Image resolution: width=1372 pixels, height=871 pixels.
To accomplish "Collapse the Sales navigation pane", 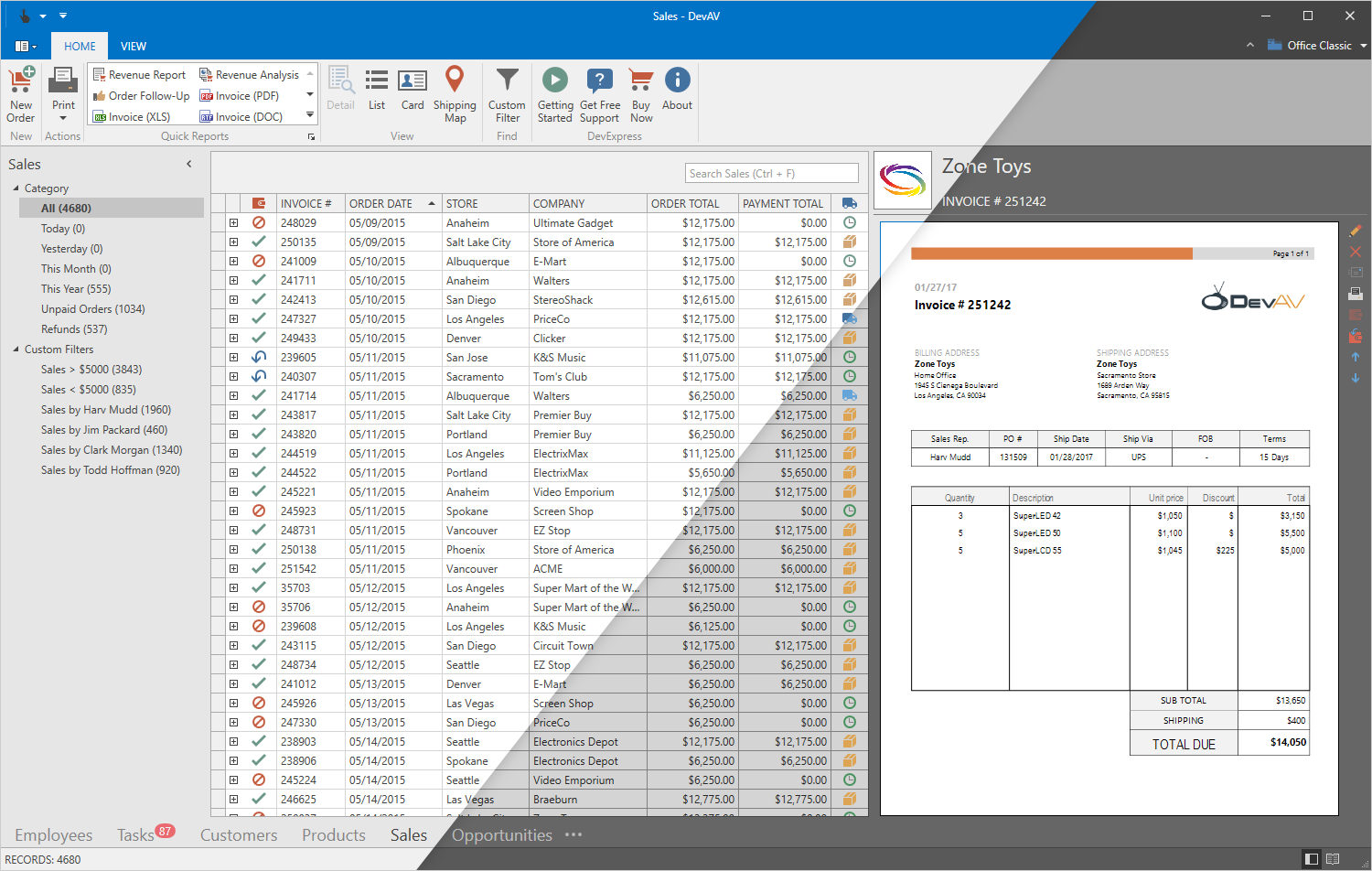I will pos(189,164).
